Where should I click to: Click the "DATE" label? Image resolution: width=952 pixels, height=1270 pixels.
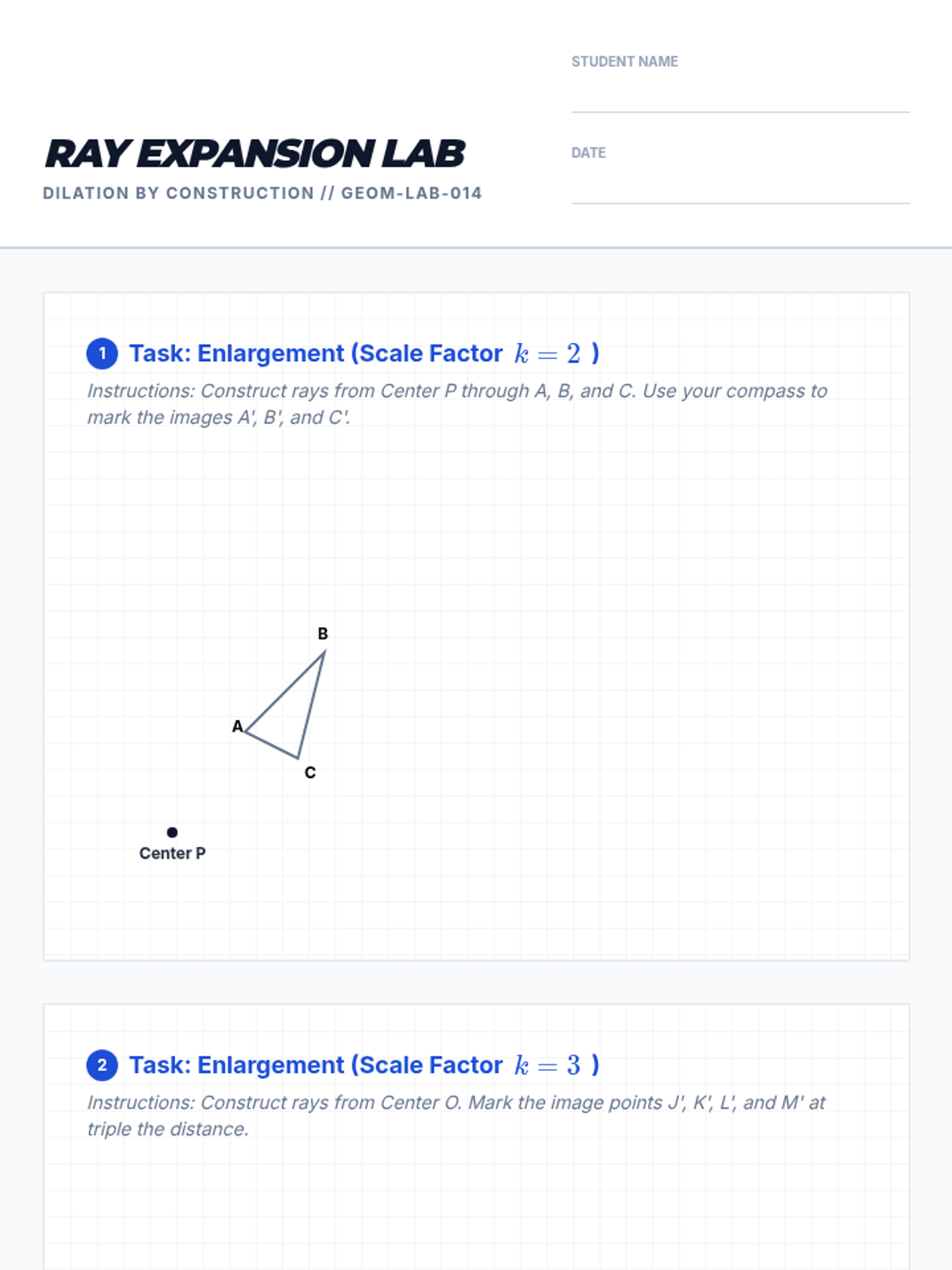click(588, 153)
